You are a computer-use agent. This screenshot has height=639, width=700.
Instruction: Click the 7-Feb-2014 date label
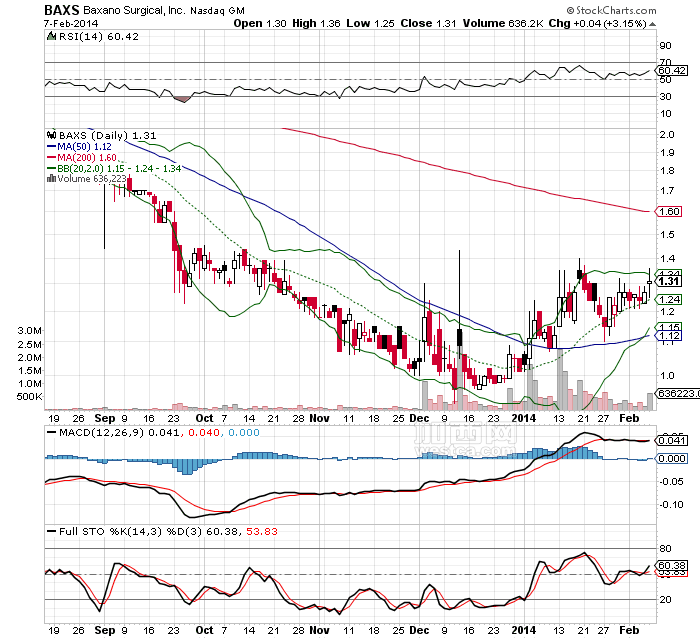tap(71, 23)
